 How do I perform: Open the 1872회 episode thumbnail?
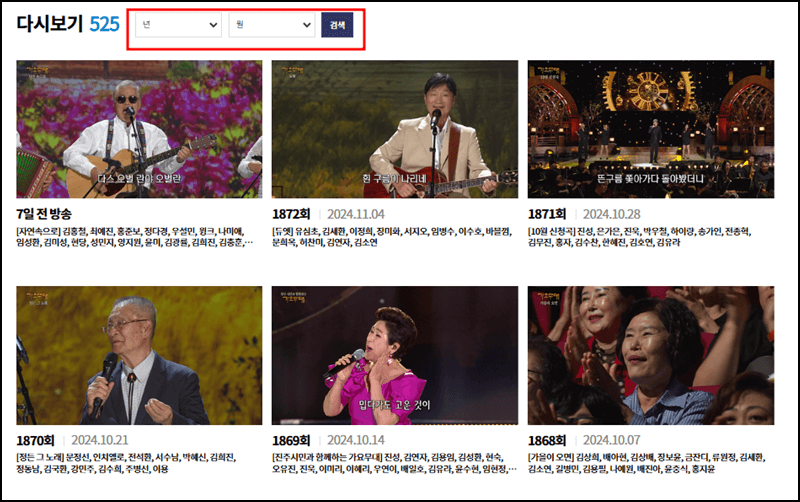point(395,129)
